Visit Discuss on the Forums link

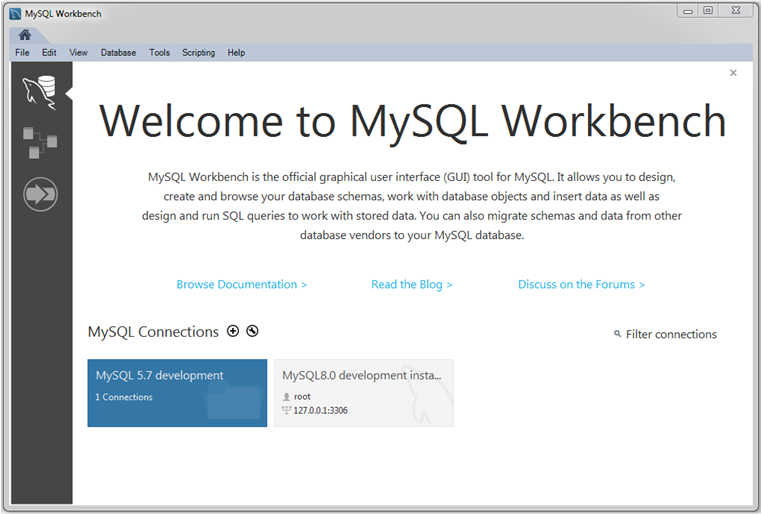click(581, 285)
